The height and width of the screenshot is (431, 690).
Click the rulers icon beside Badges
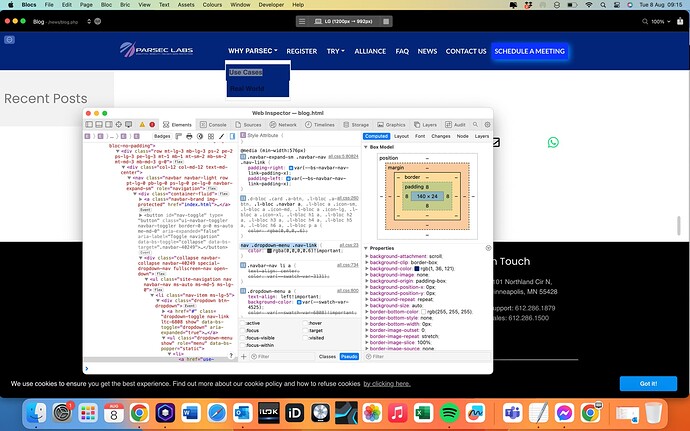(x=179, y=136)
